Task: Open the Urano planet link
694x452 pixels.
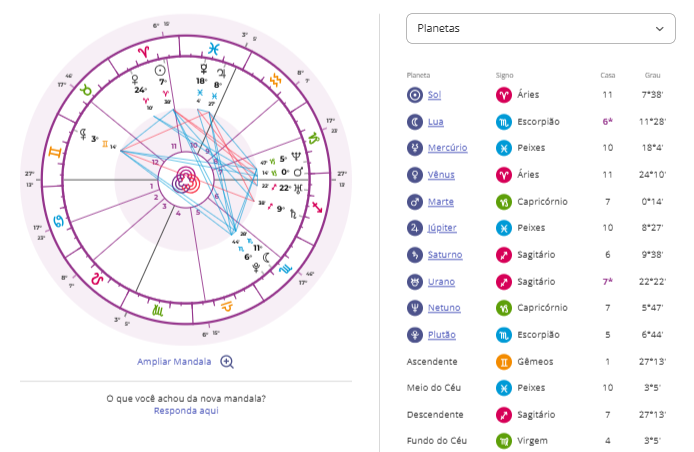Action: 441,281
